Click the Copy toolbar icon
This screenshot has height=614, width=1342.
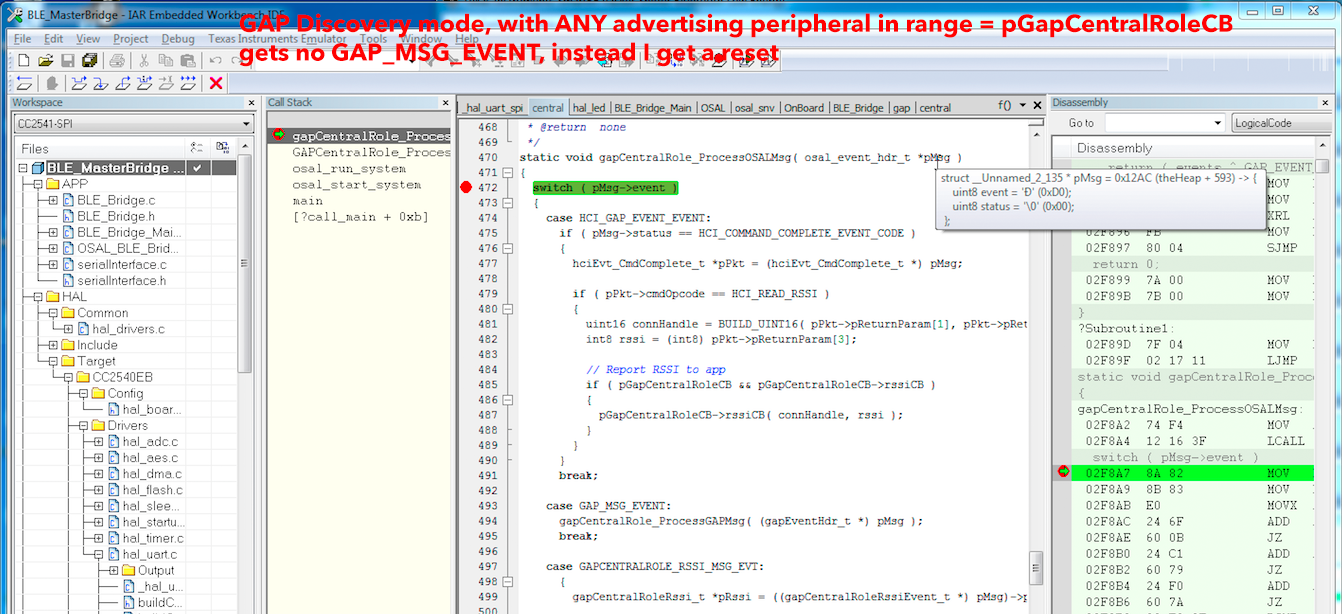click(166, 61)
